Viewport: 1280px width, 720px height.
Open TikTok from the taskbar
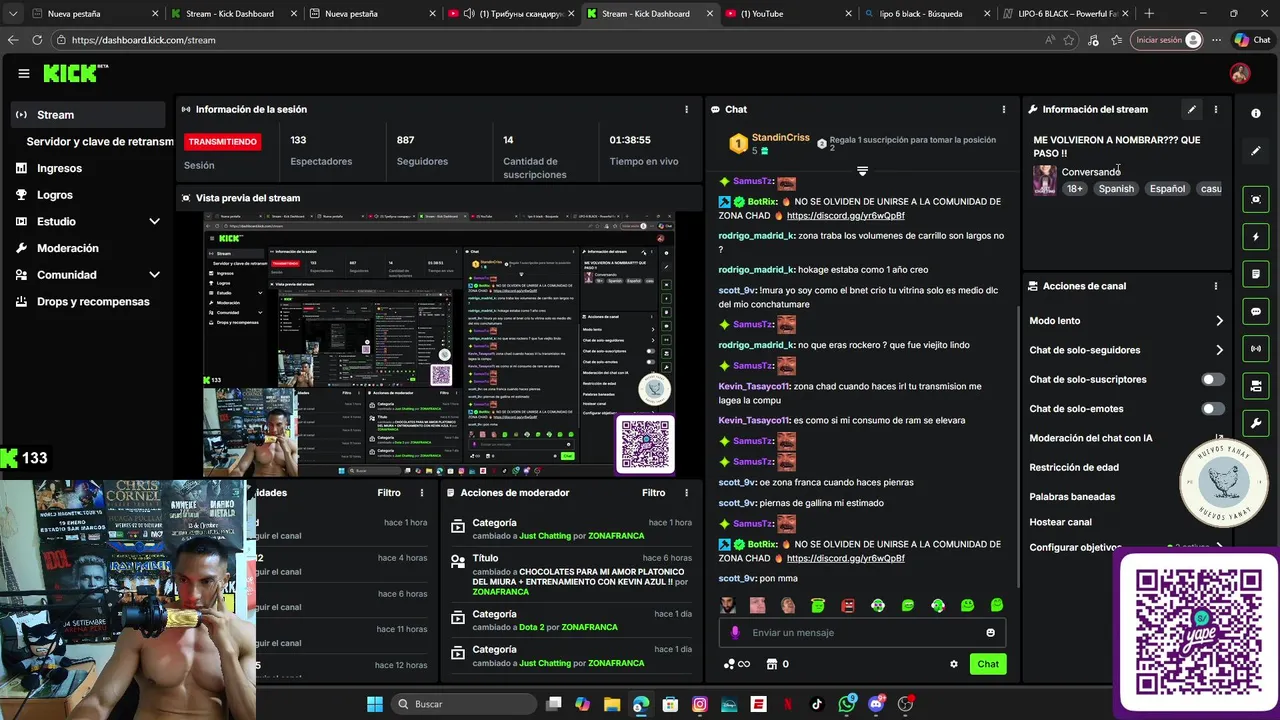(817, 704)
